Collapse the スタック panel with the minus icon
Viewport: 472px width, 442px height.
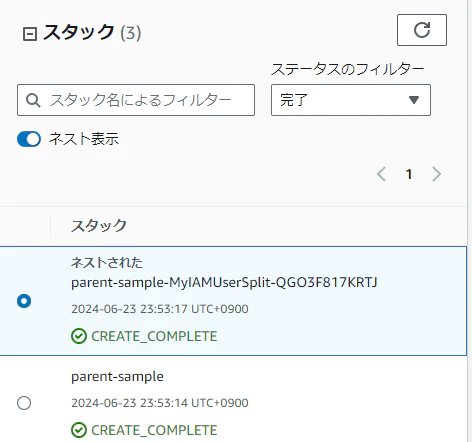point(30,34)
